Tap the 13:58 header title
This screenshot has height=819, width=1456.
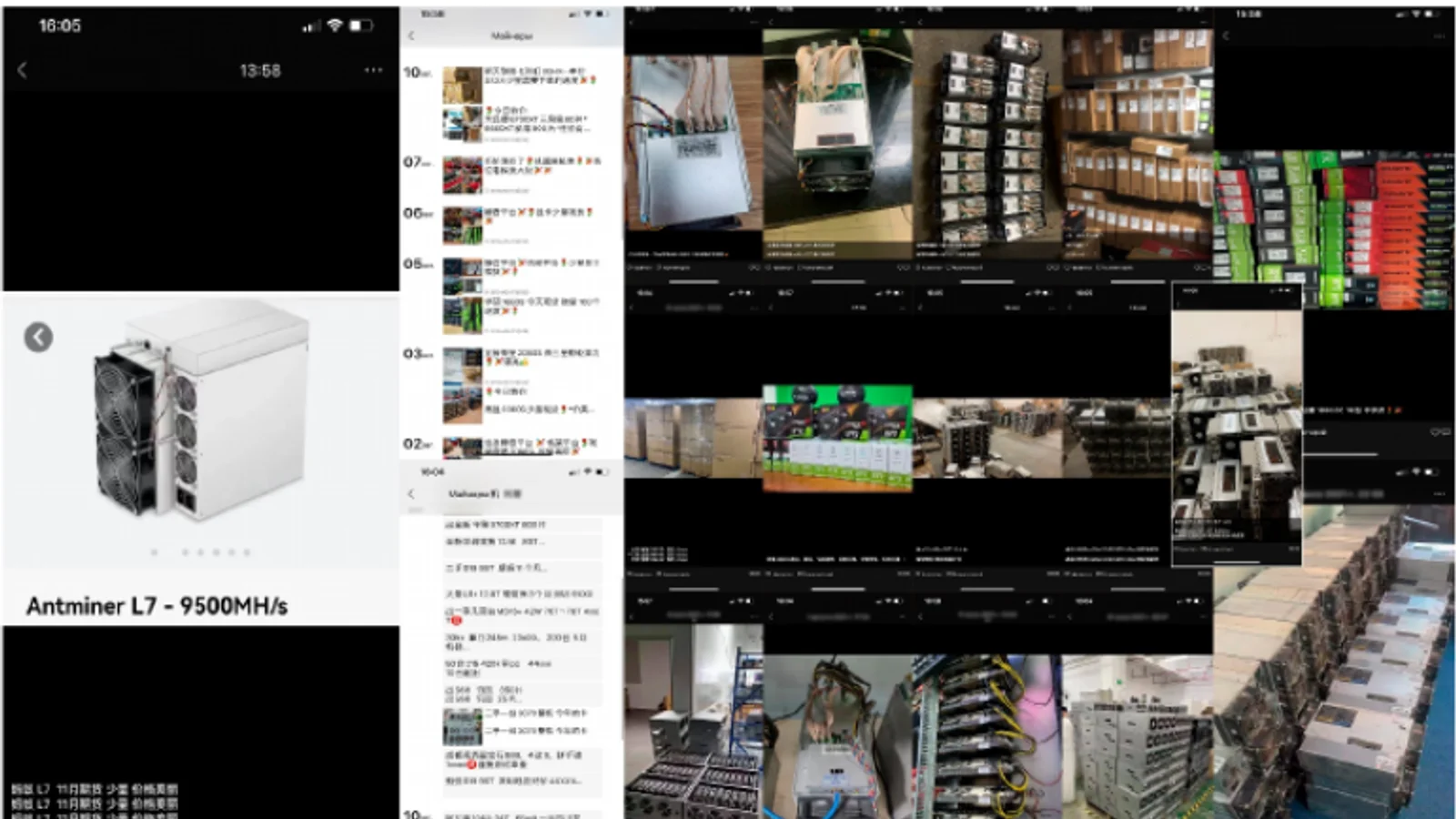coord(260,70)
